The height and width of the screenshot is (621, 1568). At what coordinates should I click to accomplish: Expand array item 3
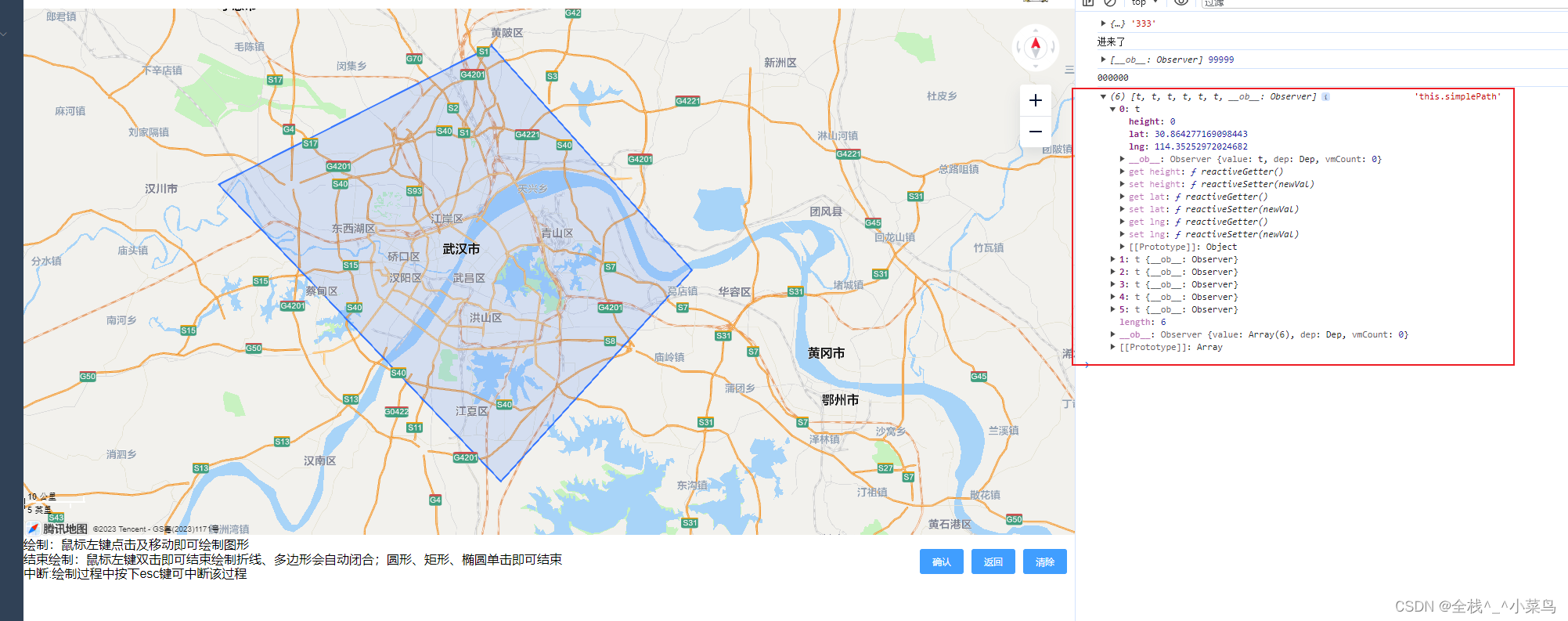(x=1112, y=284)
